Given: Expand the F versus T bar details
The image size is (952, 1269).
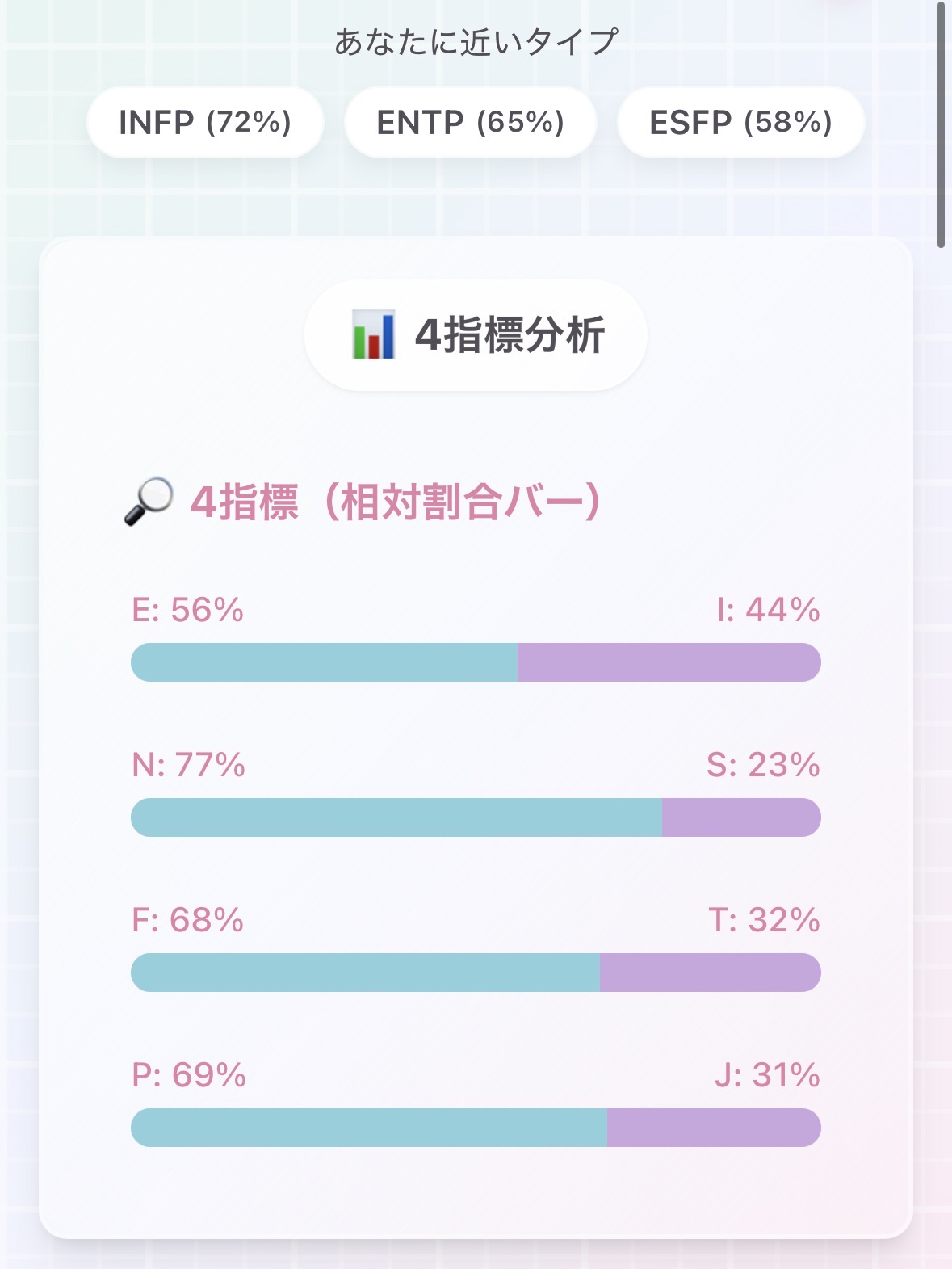Looking at the screenshot, I should tap(476, 972).
